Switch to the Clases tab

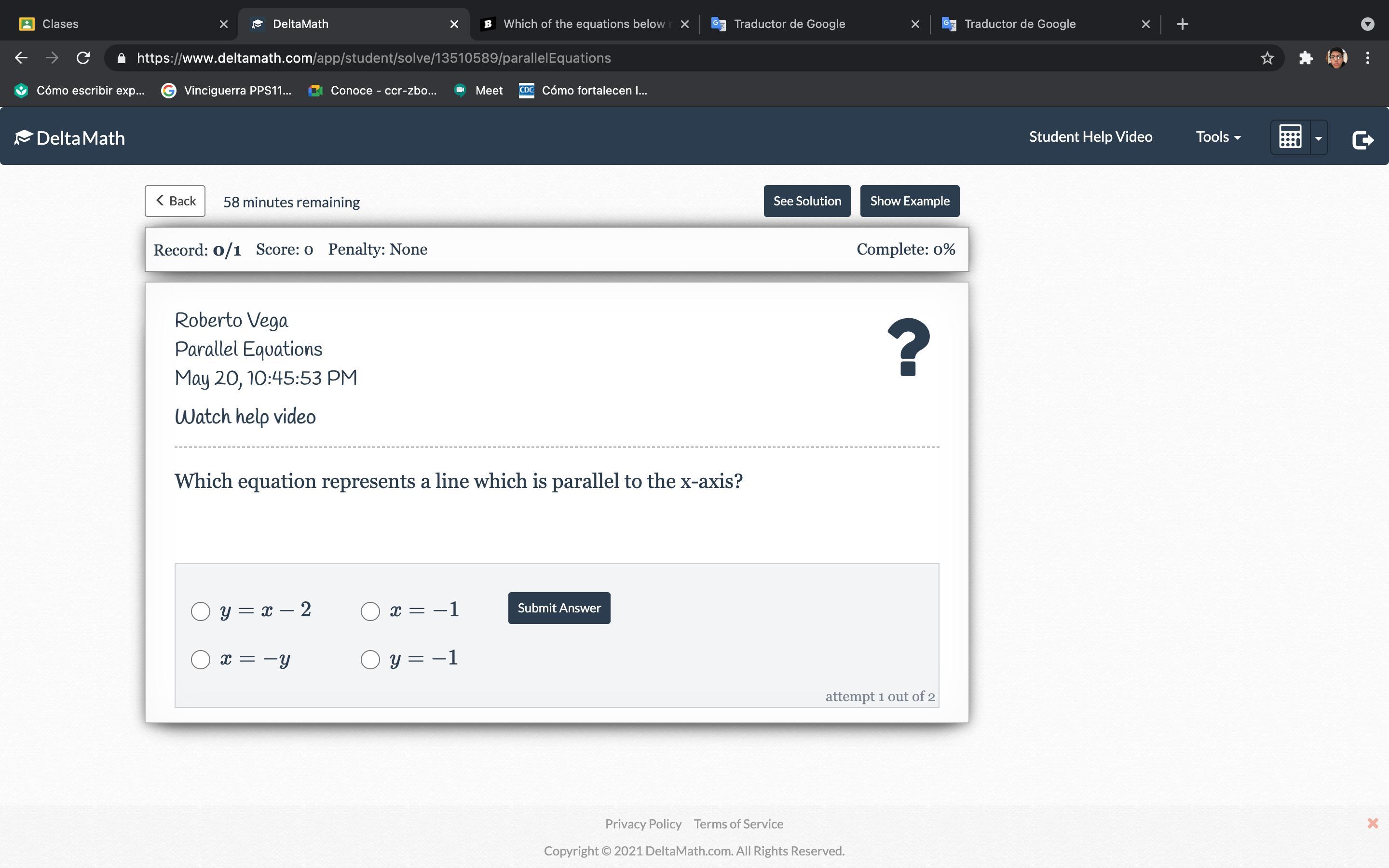[x=115, y=24]
